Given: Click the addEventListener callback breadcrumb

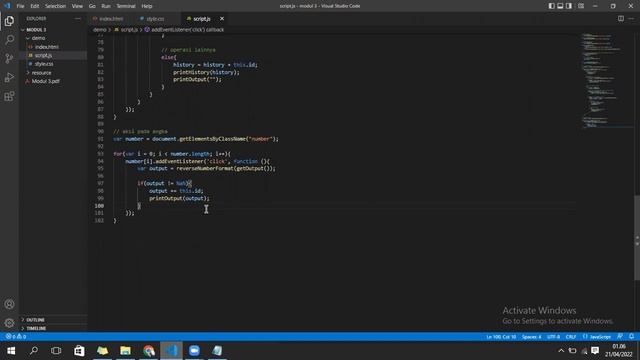Looking at the screenshot, I should click(184, 30).
